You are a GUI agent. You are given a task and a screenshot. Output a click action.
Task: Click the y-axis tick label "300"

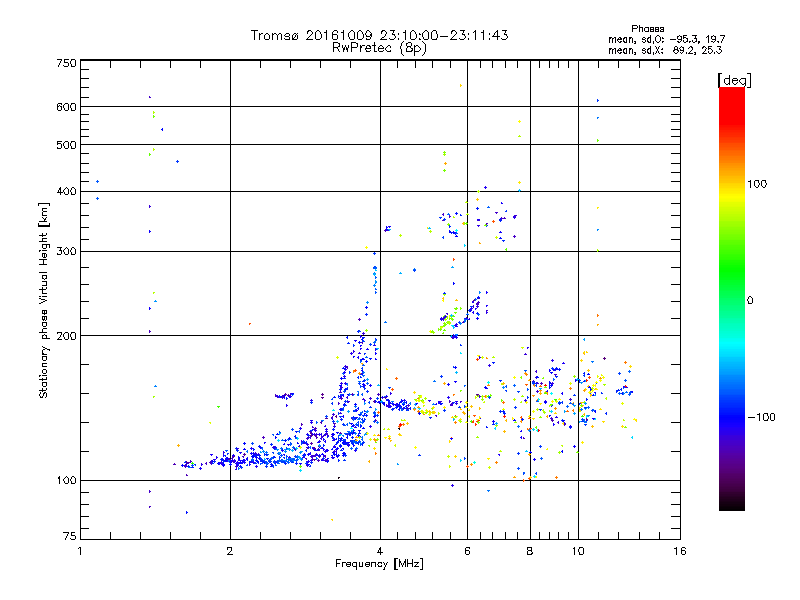pos(66,252)
